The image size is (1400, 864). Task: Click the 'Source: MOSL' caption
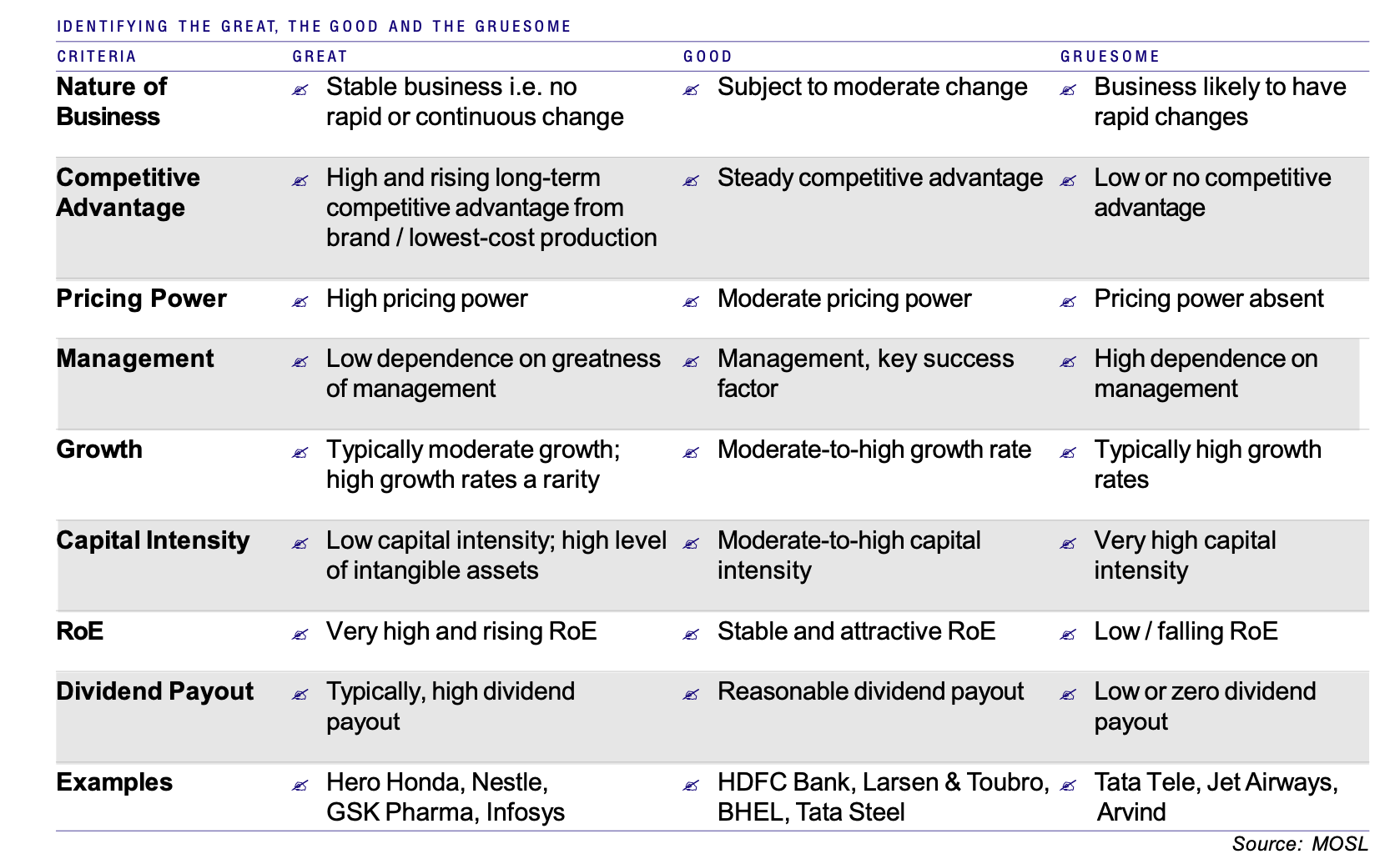point(1299,844)
